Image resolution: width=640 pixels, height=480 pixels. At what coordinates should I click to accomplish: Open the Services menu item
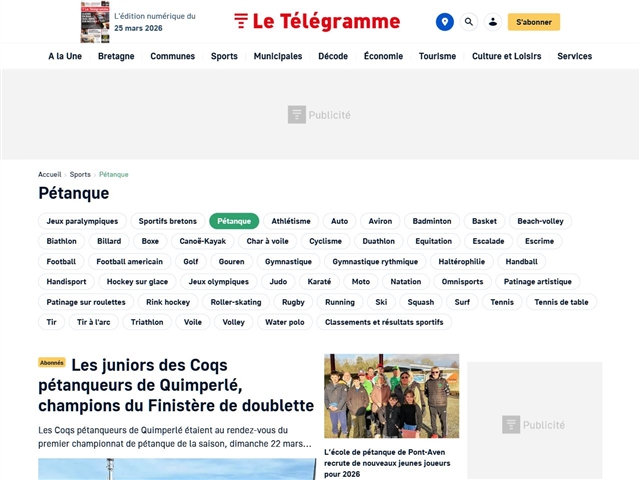(574, 56)
